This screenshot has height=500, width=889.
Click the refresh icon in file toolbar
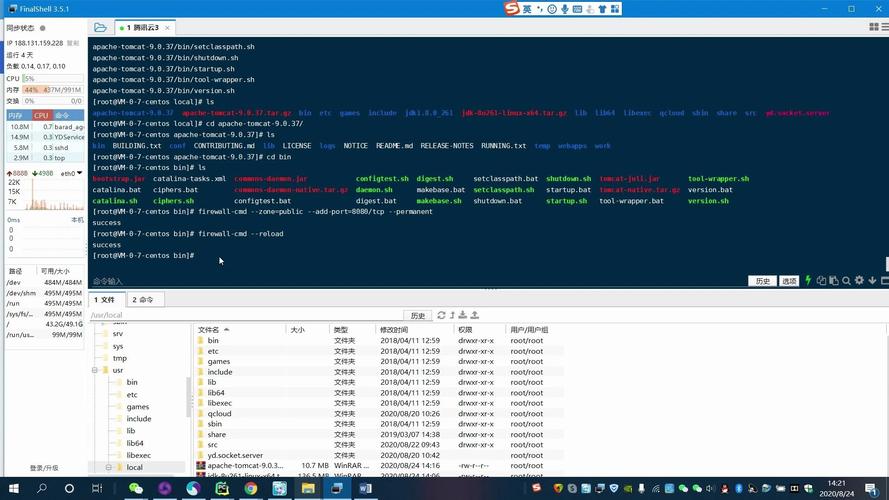coord(441,315)
